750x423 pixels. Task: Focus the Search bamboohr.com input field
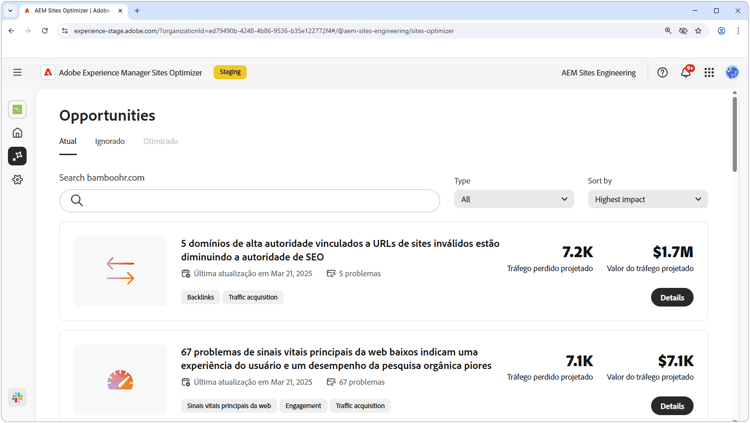(x=250, y=200)
